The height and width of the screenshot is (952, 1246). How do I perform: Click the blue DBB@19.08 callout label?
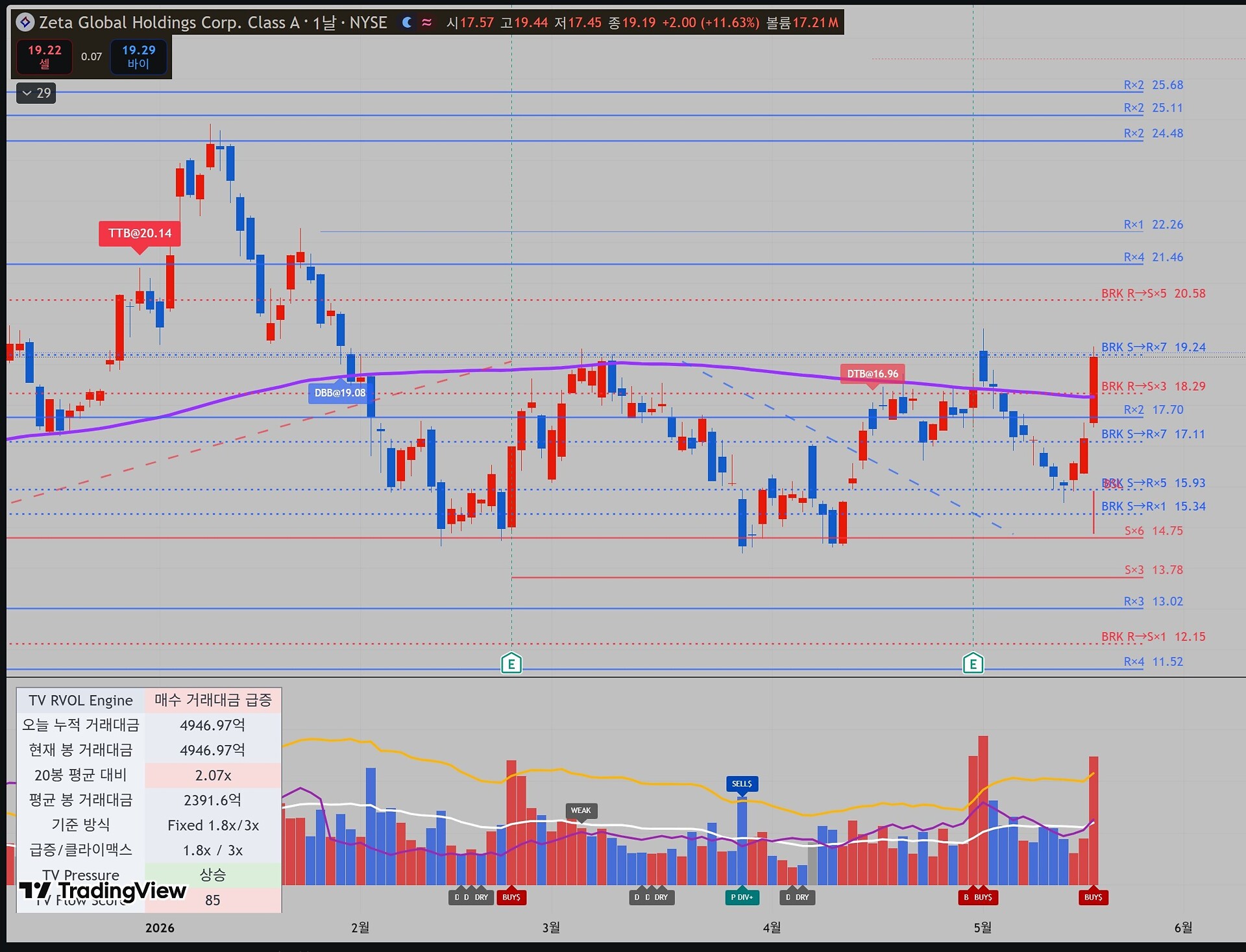tap(340, 393)
